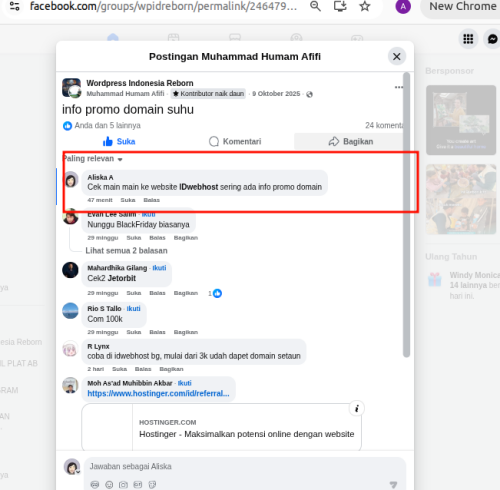Open the Wordpress Indonesia Reborn group link
Viewport: 500px width, 490px height.
pyautogui.click(x=140, y=83)
